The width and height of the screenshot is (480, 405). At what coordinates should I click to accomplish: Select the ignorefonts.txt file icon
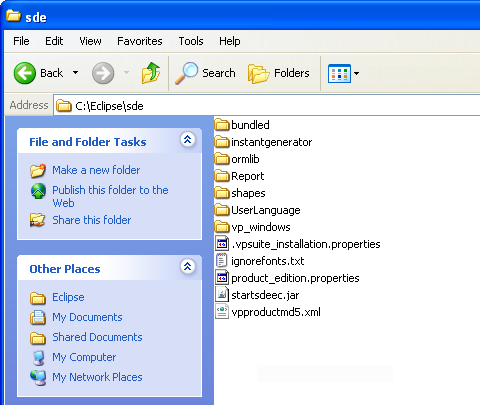pyautogui.click(x=222, y=261)
